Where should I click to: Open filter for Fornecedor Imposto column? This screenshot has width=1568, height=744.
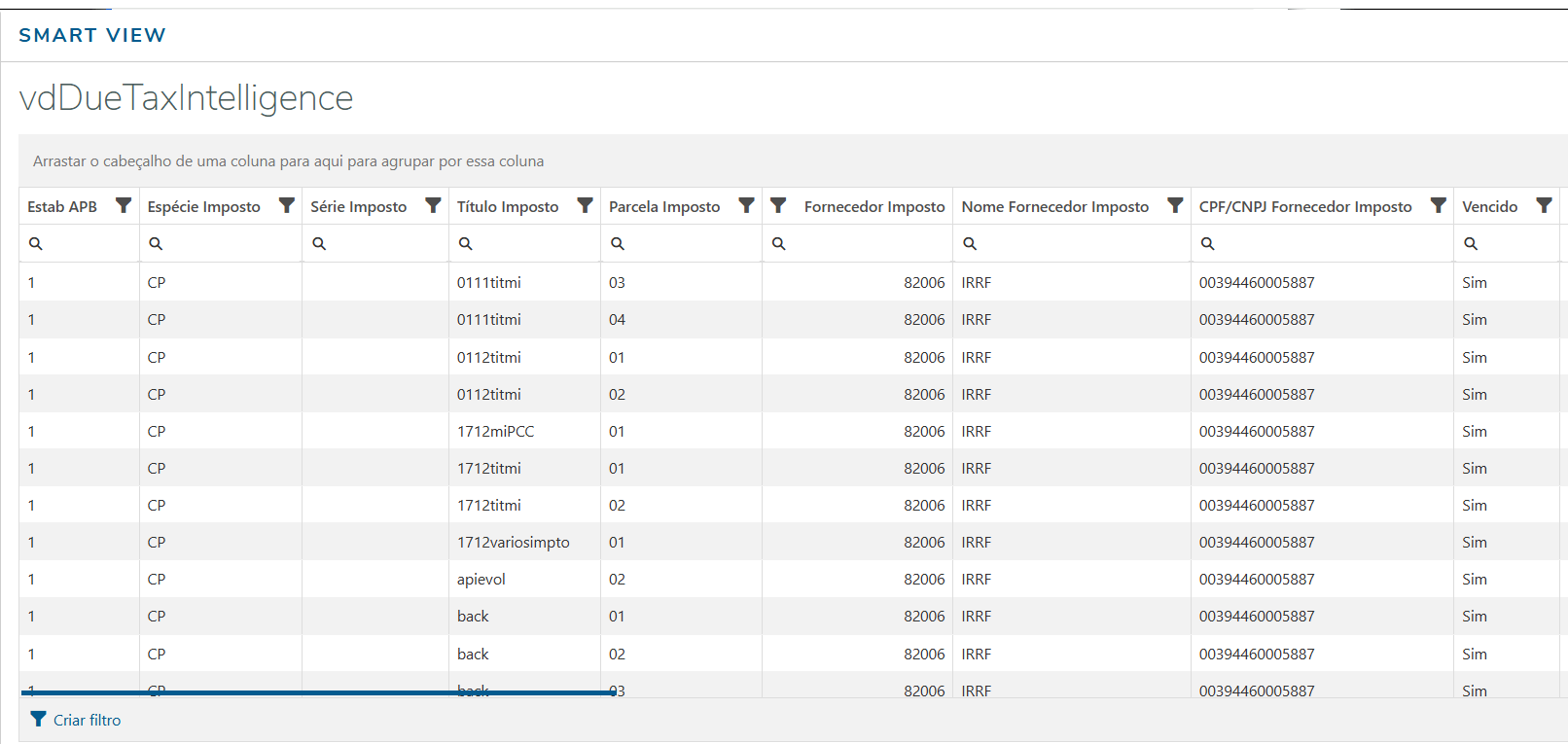(x=778, y=205)
